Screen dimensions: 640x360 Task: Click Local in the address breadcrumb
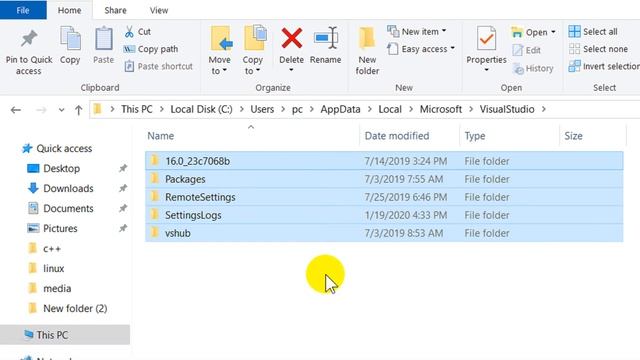[390, 109]
